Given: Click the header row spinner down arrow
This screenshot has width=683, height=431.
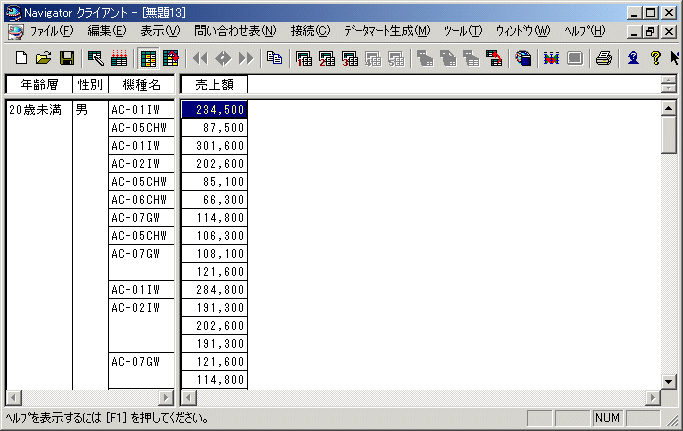Looking at the screenshot, I should (x=669, y=88).
